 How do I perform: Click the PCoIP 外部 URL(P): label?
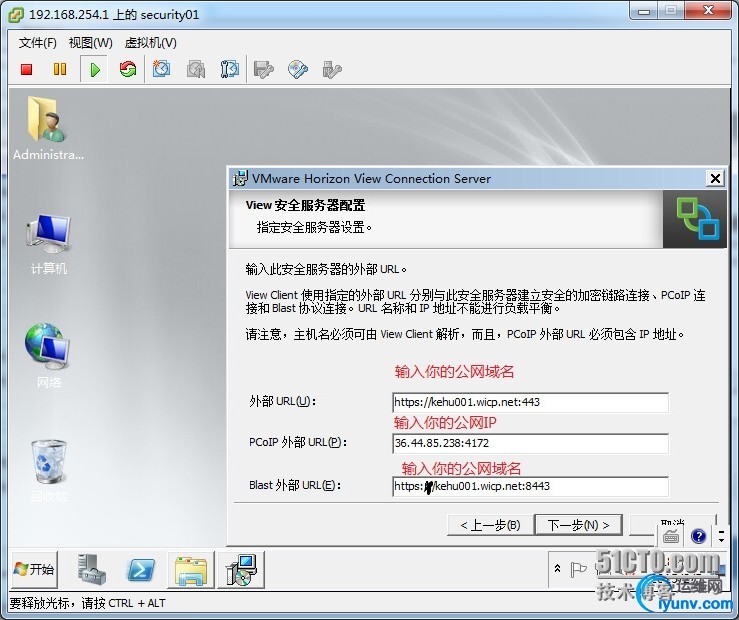pyautogui.click(x=298, y=442)
